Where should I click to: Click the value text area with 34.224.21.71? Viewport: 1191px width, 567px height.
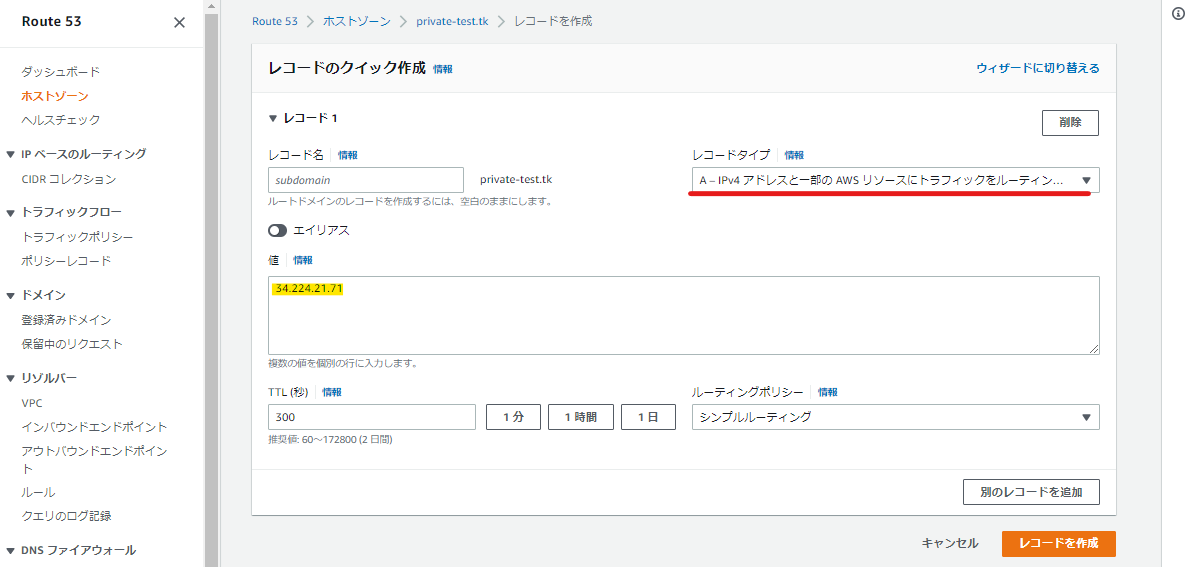684,315
